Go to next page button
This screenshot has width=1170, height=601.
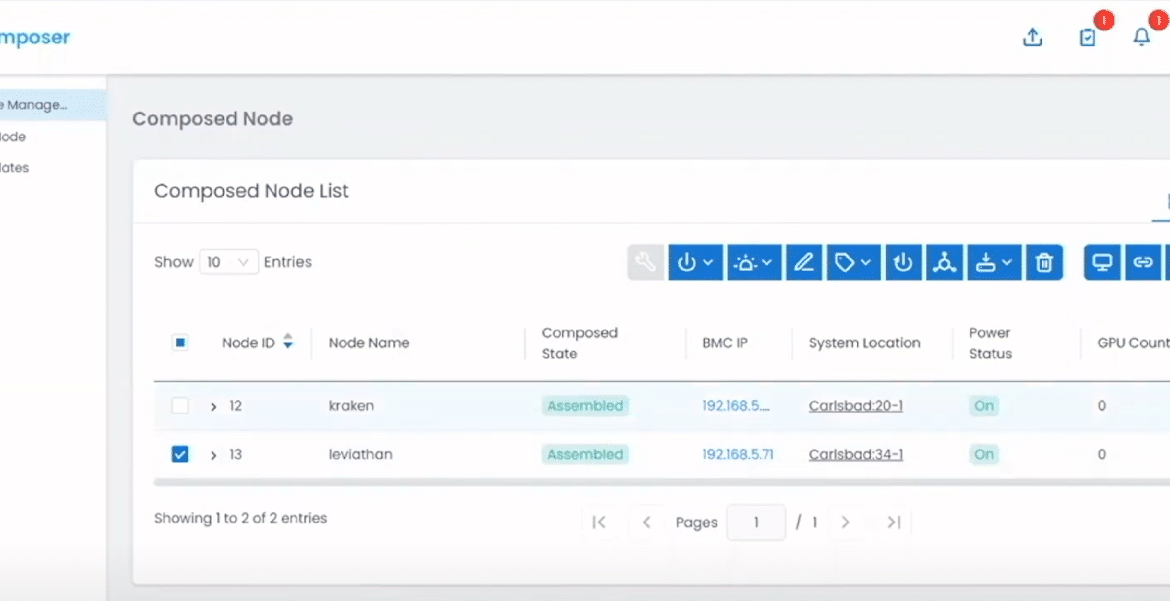(x=845, y=523)
